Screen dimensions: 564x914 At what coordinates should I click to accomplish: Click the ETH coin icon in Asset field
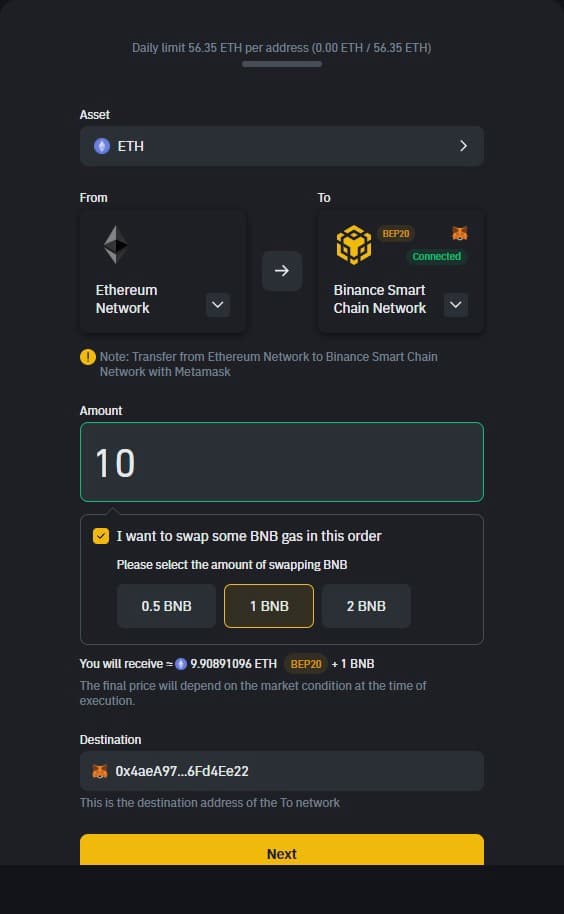coord(102,146)
